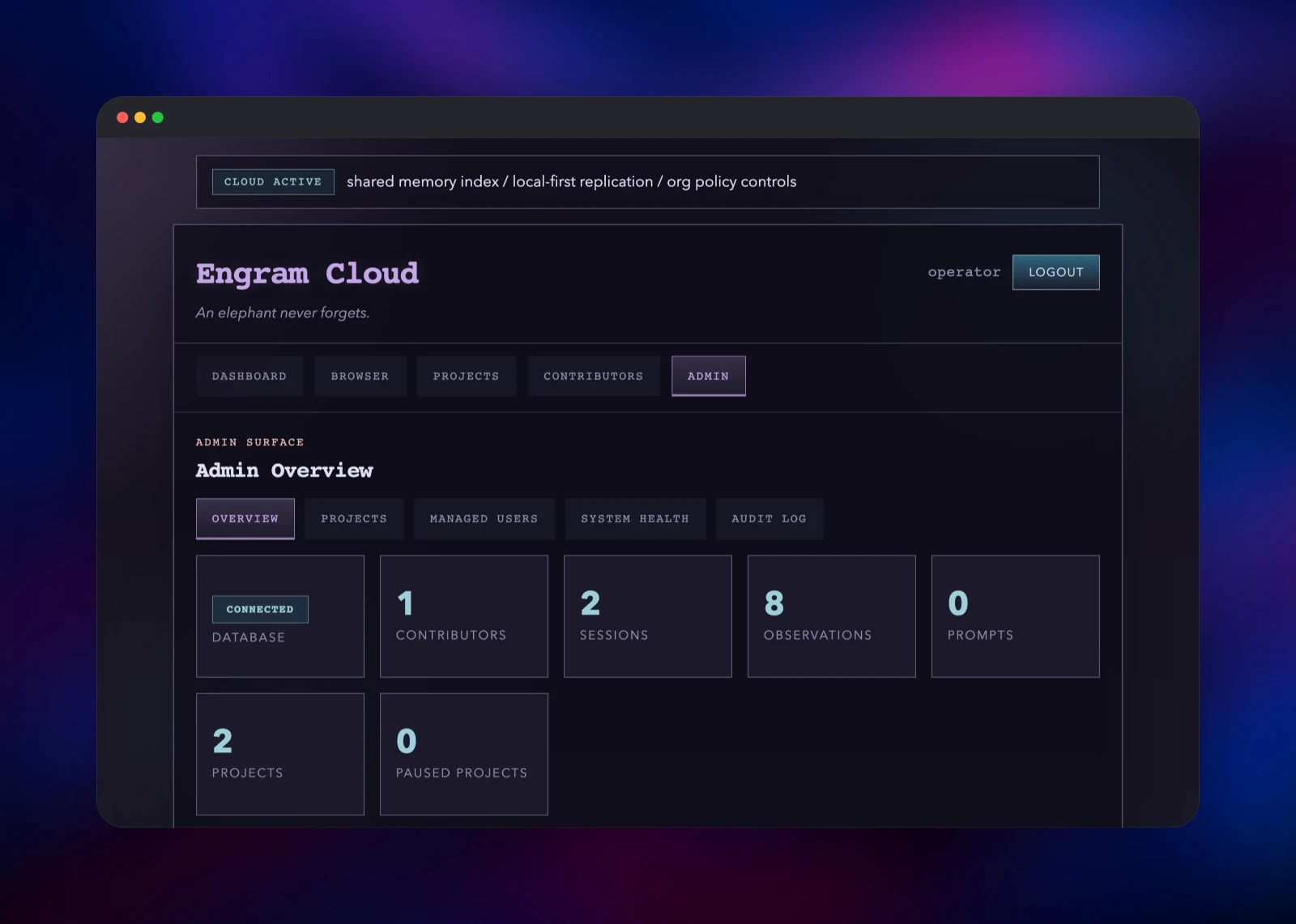
Task: Select the Prompts count card
Action: click(x=1016, y=616)
